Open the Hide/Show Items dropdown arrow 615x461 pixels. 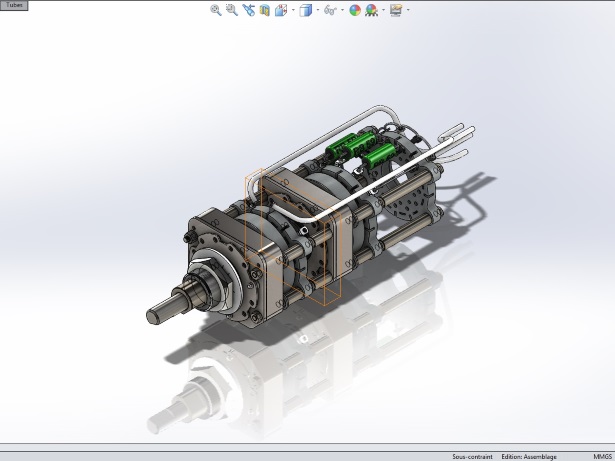coord(341,11)
